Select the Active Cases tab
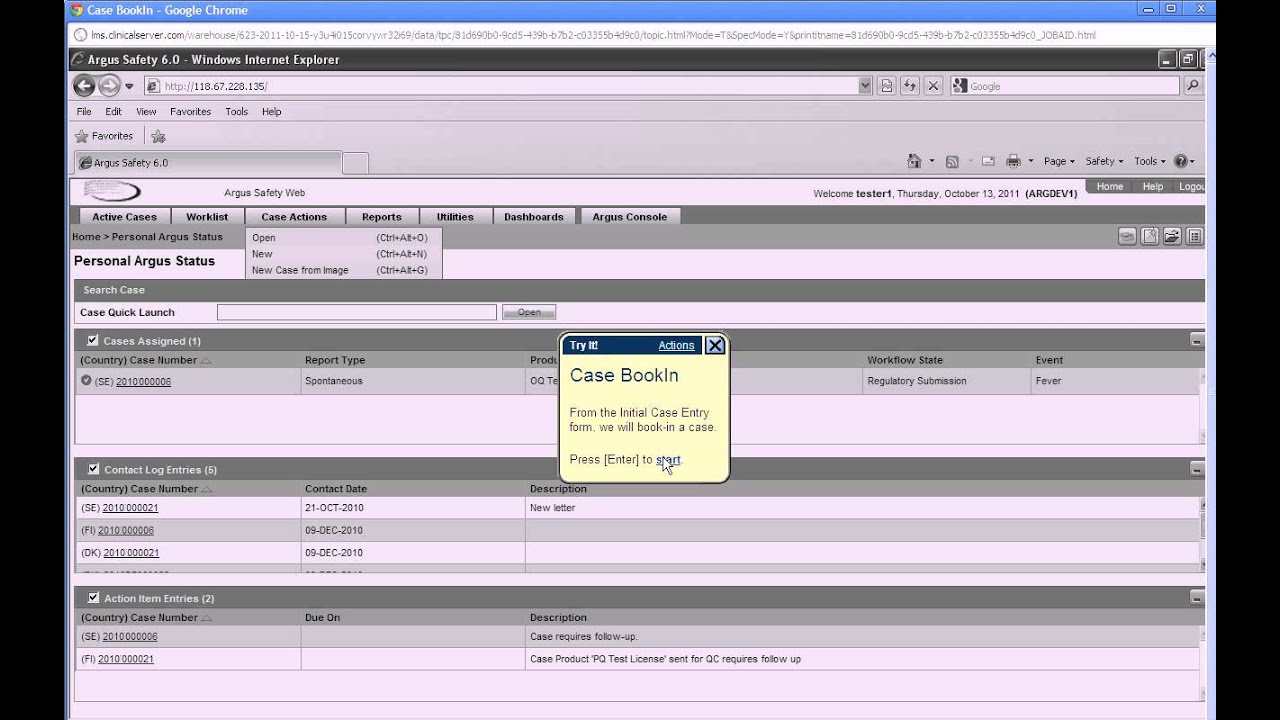This screenshot has height=720, width=1280. (x=124, y=216)
